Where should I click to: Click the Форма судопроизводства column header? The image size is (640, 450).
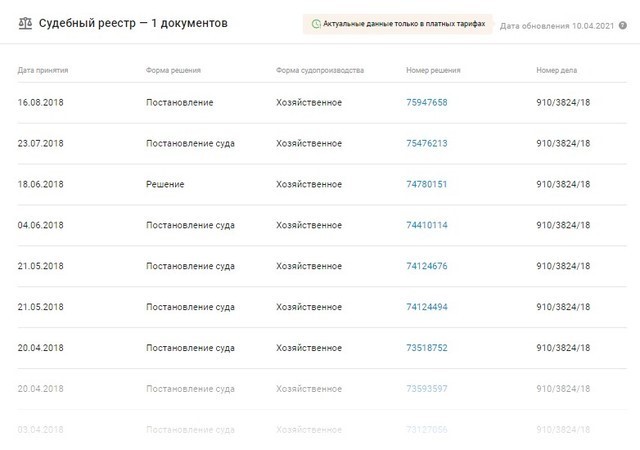point(320,71)
